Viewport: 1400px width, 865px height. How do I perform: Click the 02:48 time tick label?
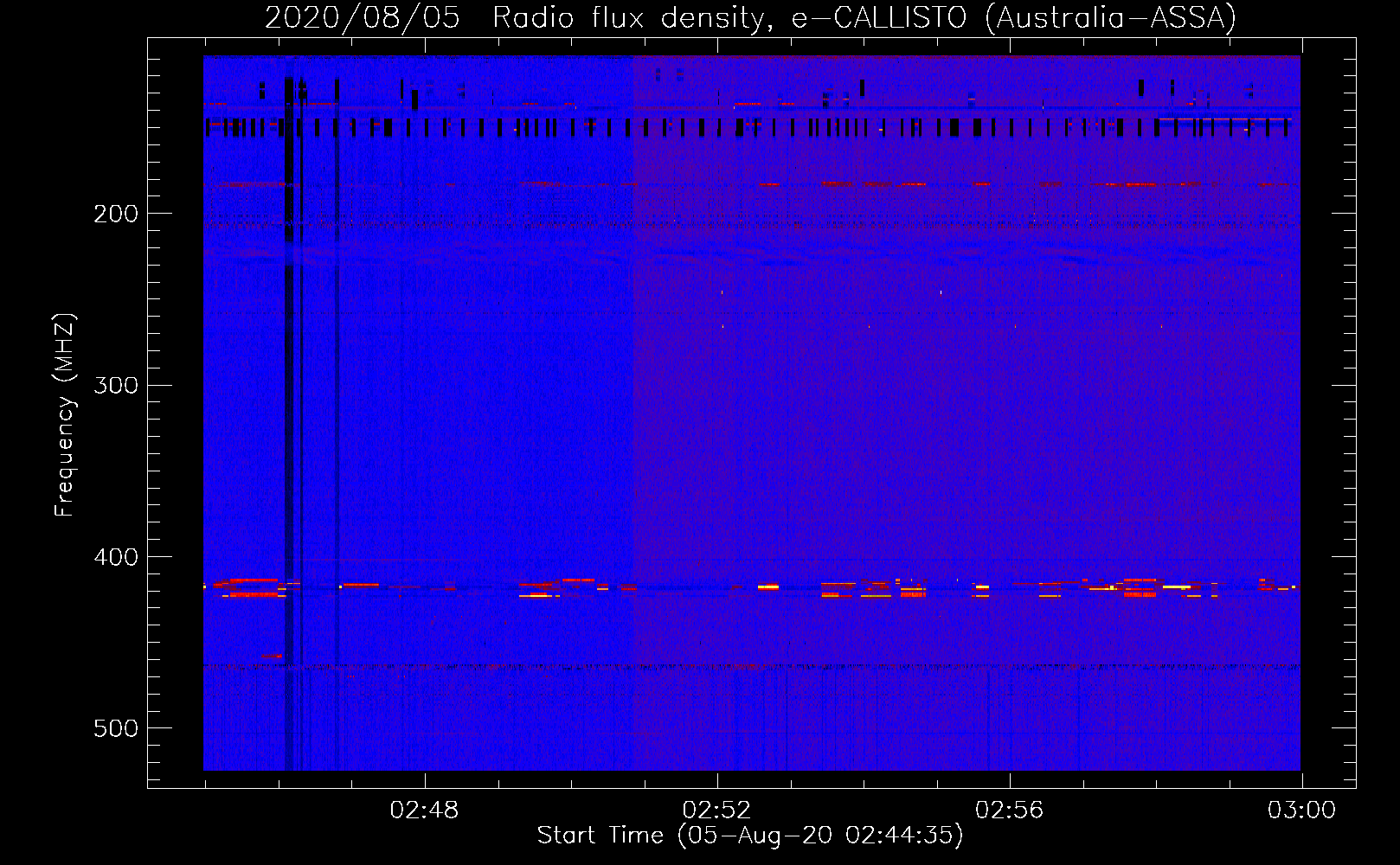pyautogui.click(x=424, y=810)
